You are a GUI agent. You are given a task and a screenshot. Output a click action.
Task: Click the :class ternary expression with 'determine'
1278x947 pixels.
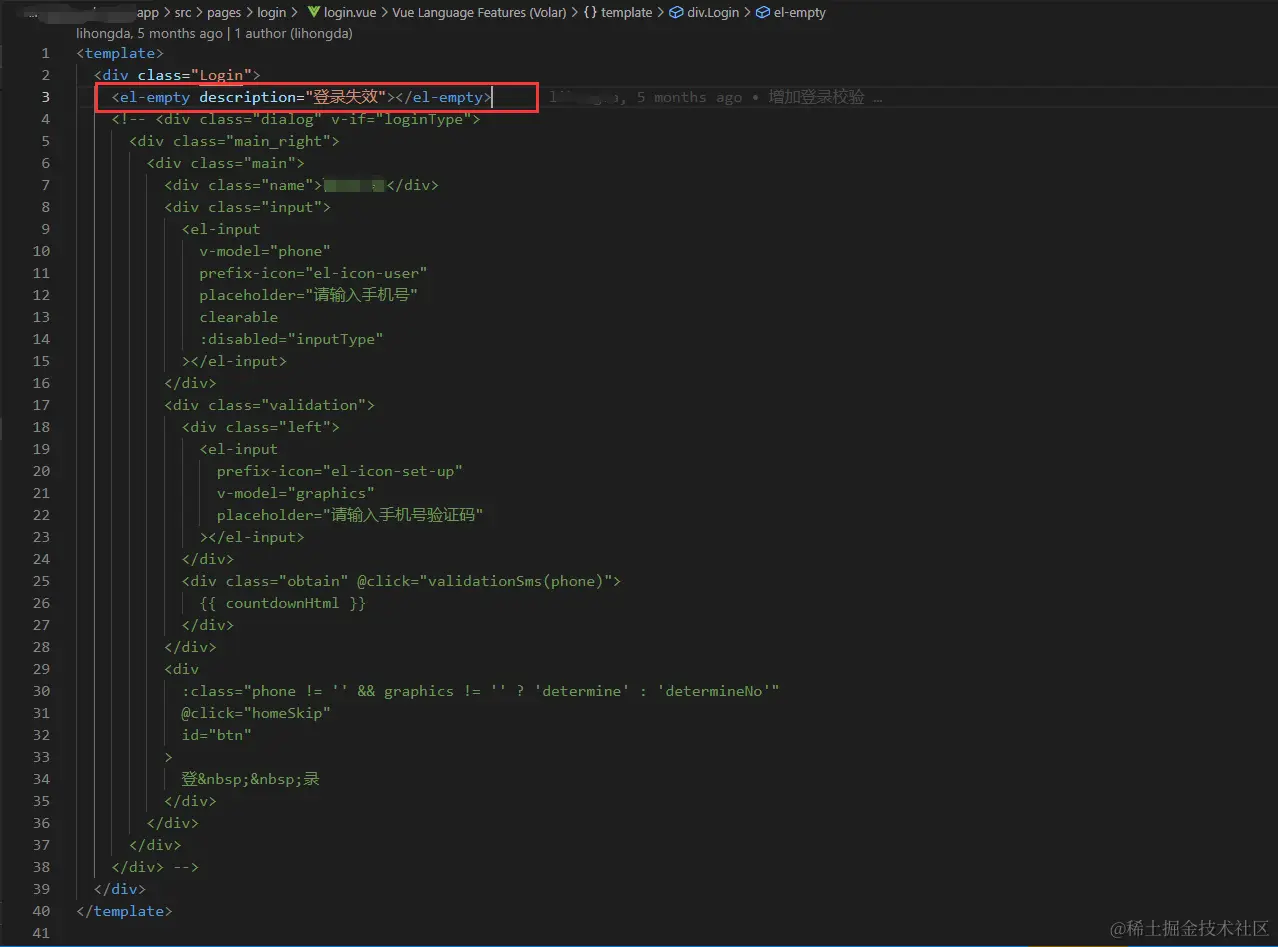point(480,691)
